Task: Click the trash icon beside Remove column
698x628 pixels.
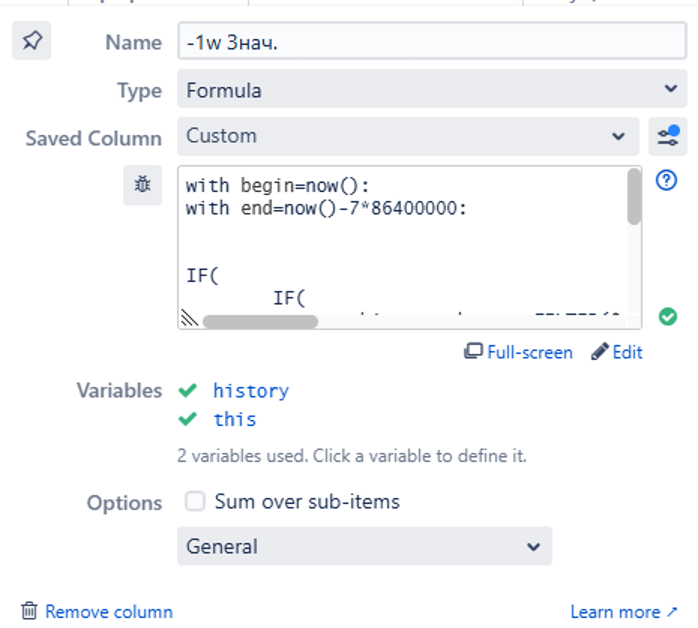Action: click(29, 611)
